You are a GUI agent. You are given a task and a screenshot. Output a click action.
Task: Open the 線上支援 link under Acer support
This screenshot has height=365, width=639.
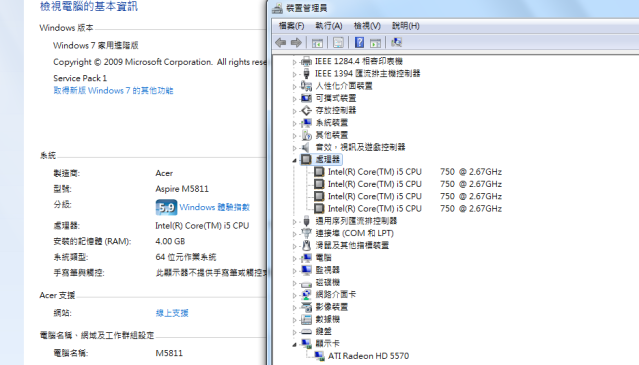click(x=172, y=313)
